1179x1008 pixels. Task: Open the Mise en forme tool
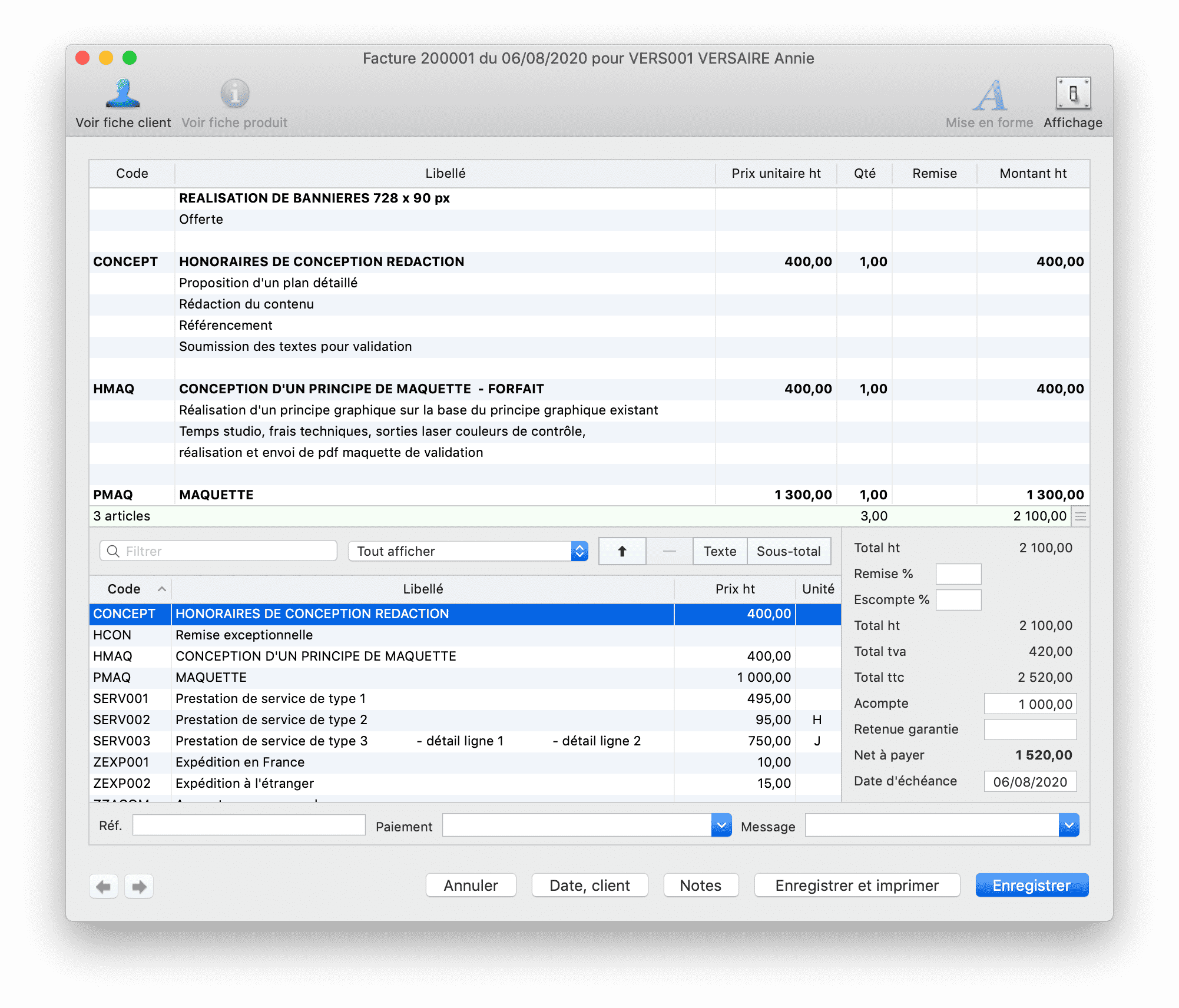(x=989, y=95)
